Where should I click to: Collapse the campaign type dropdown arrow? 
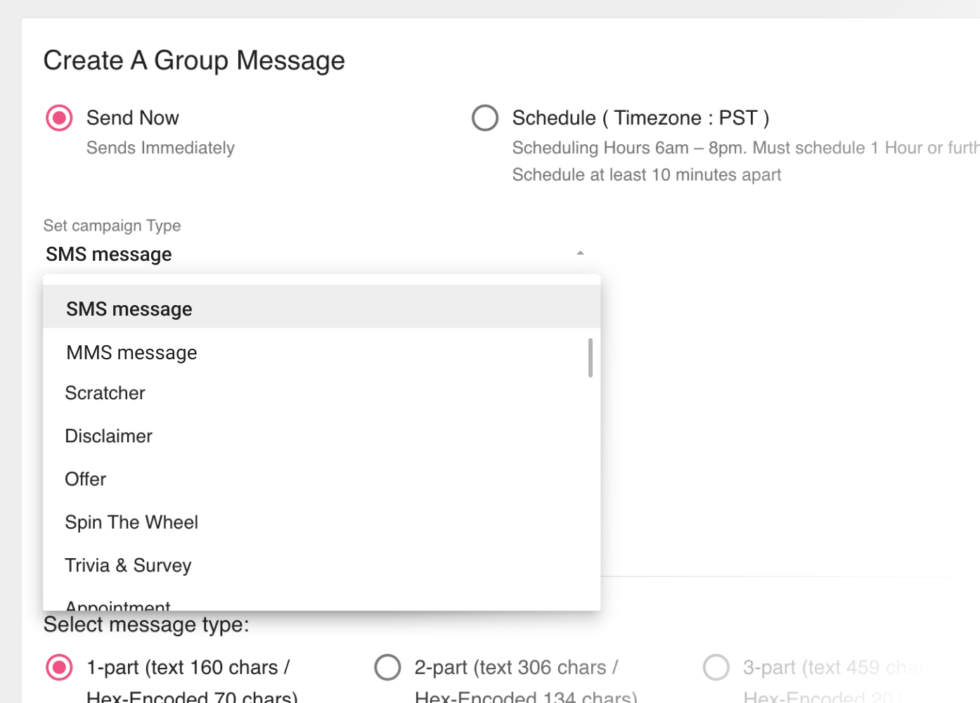click(580, 253)
